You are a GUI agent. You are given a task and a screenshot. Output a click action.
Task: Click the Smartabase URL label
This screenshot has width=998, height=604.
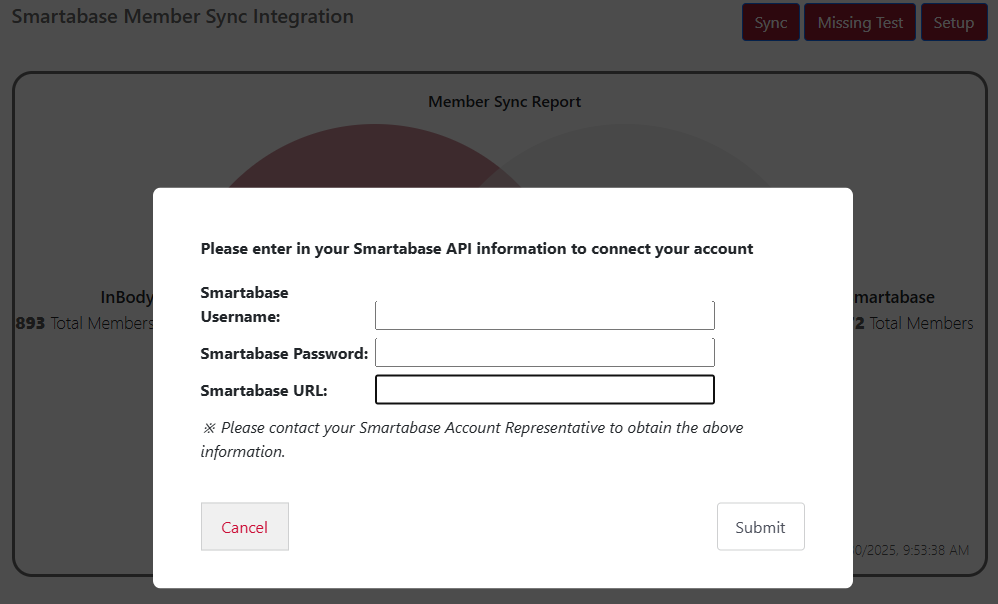point(264,391)
